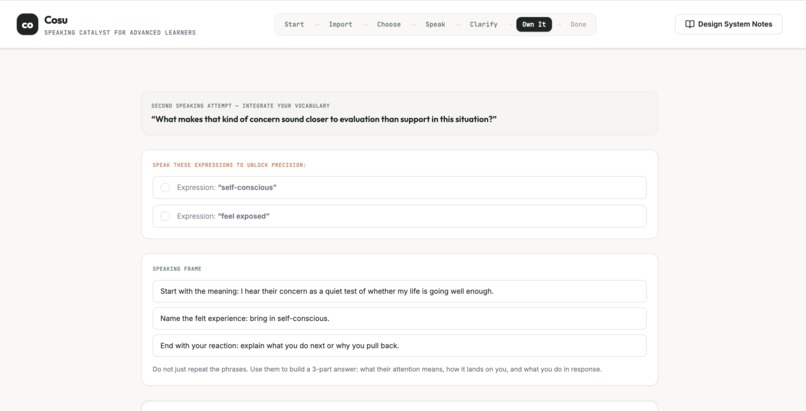
Task: Click the Cosu app title
Action: point(56,20)
